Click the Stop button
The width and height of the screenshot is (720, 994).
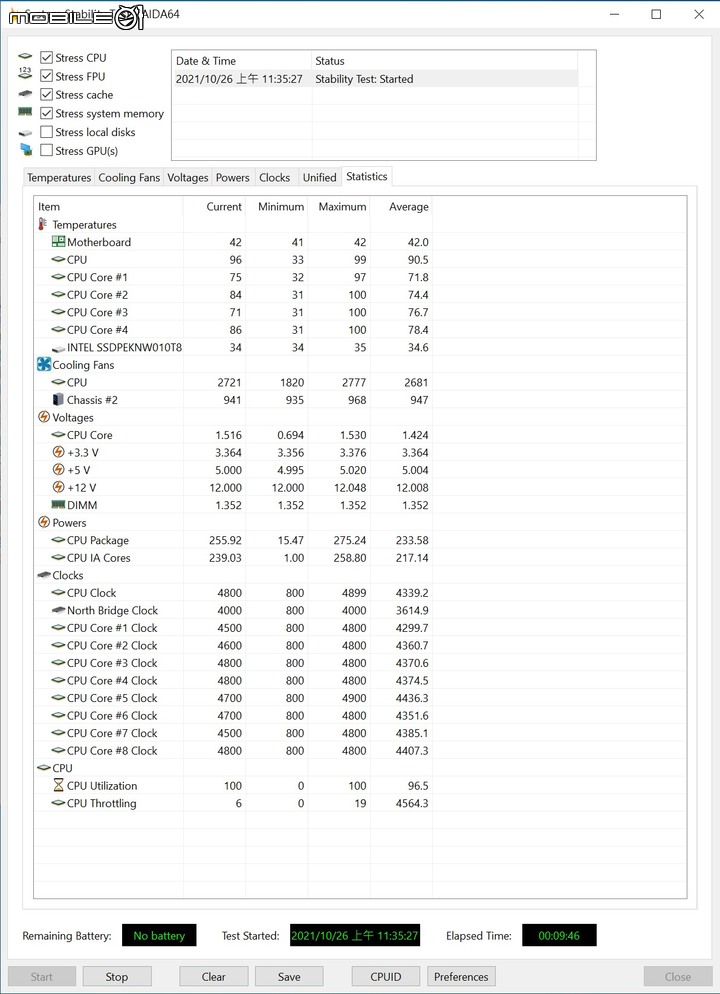[117, 977]
